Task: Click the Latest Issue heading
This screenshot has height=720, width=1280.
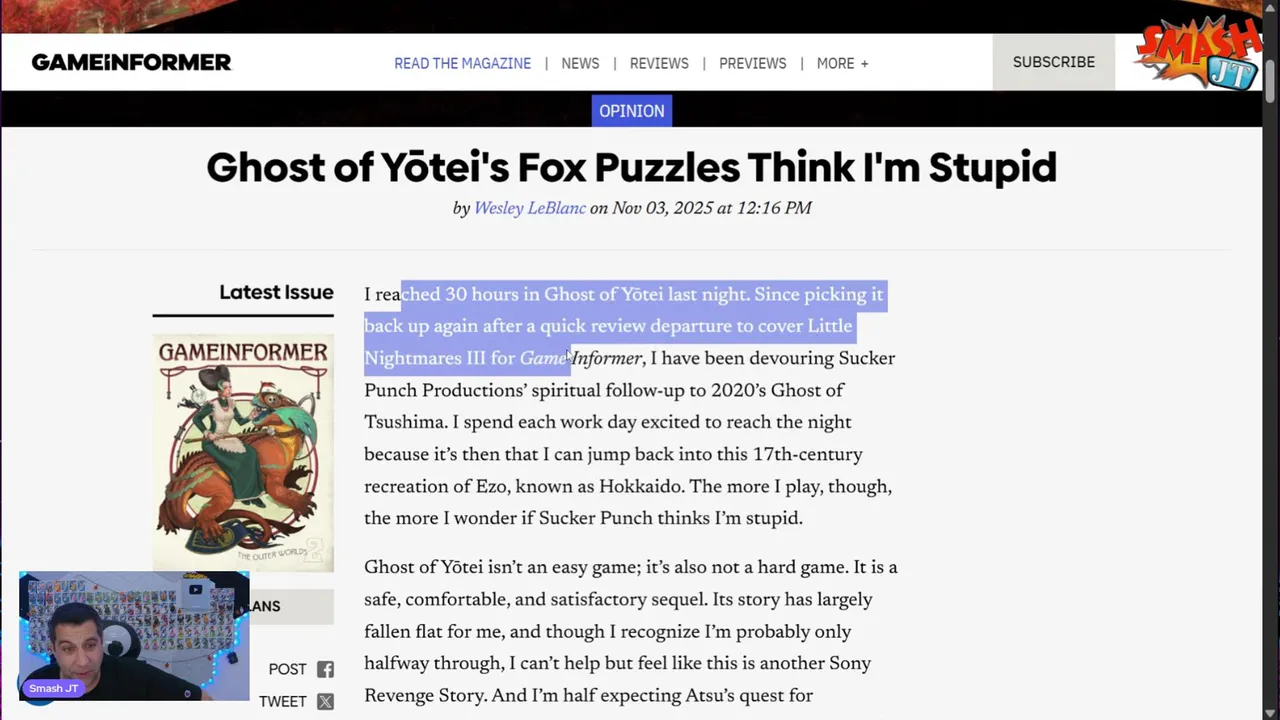Action: tap(276, 292)
